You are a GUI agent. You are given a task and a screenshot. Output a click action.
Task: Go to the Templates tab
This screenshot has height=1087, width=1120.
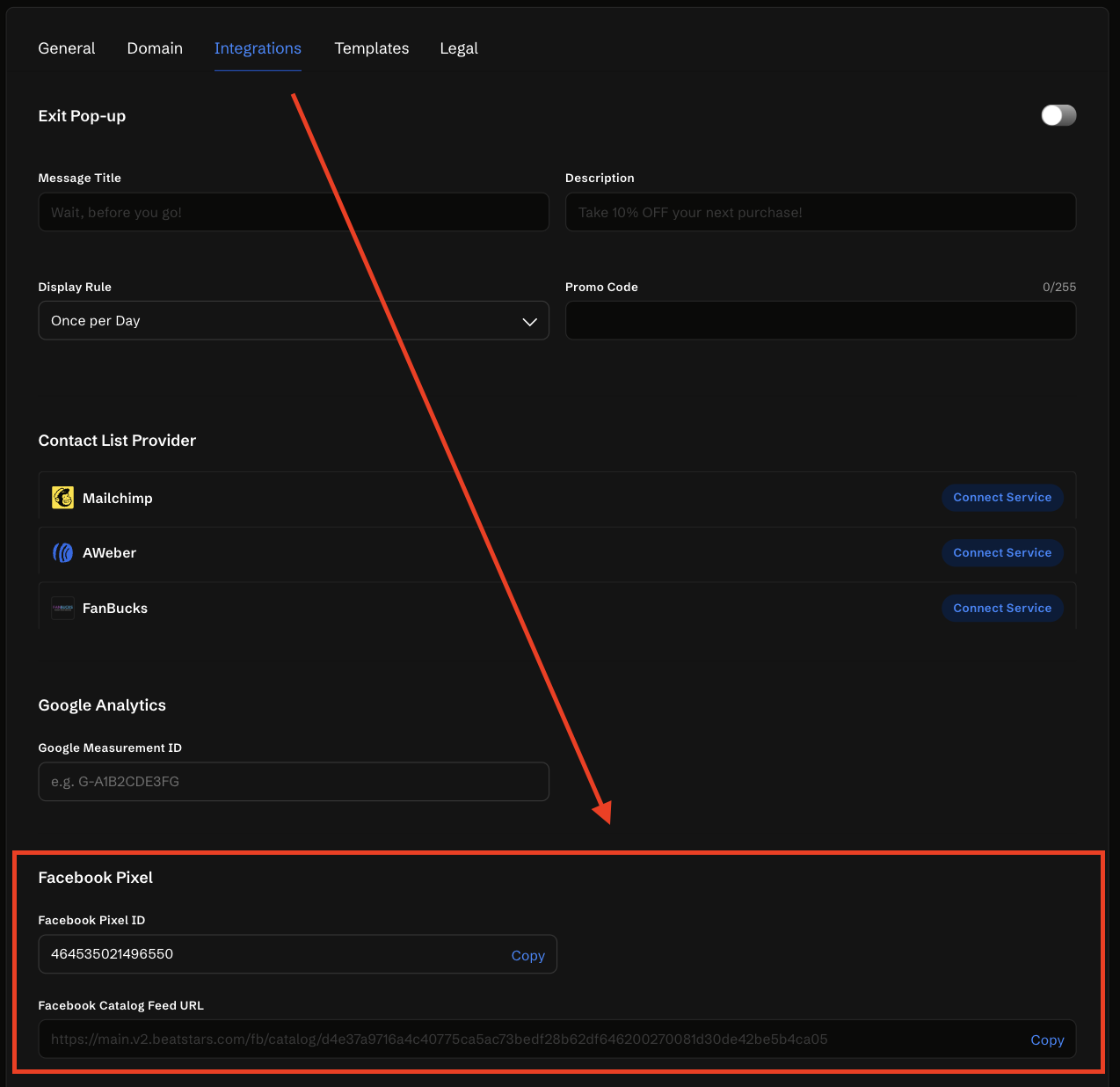(x=371, y=48)
